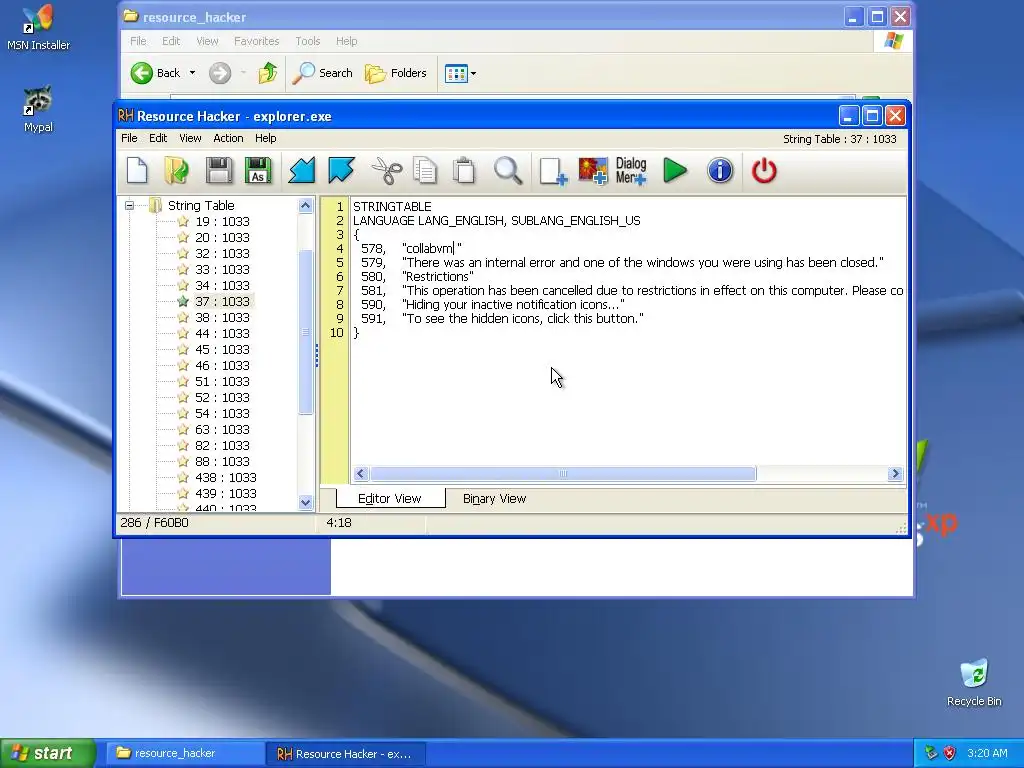Click the Resource Hacker taskbar button

tap(346, 754)
